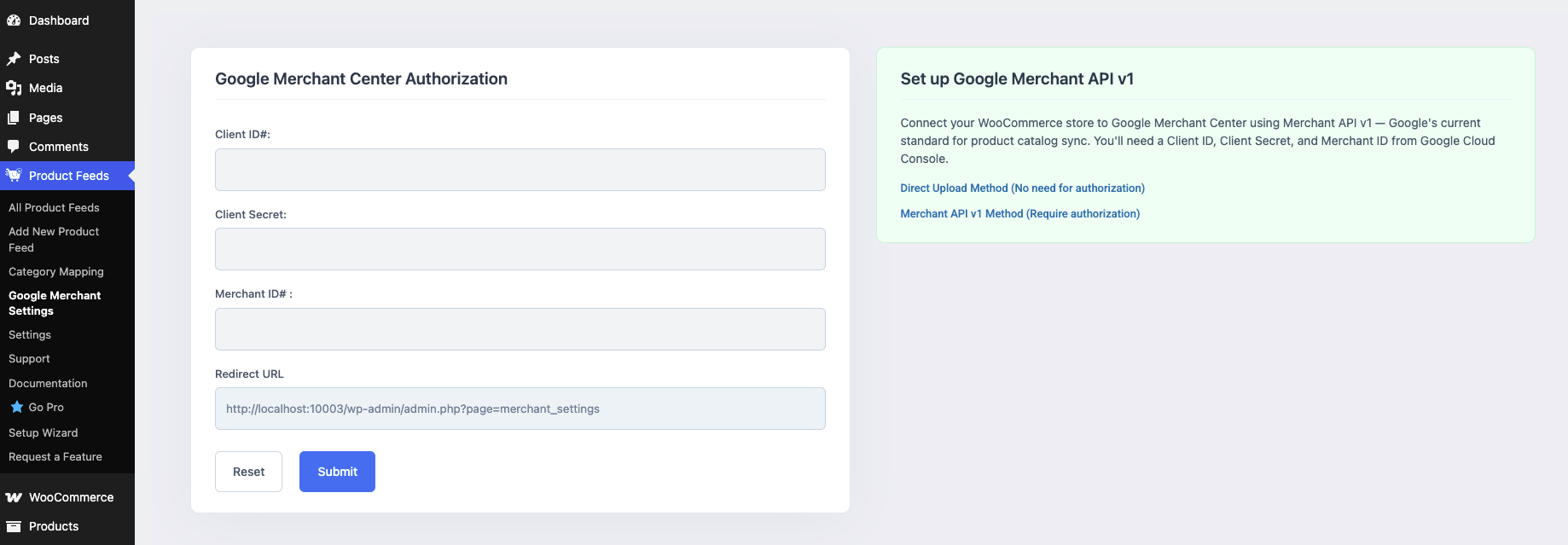Launch the Setup Wizard

tap(43, 432)
